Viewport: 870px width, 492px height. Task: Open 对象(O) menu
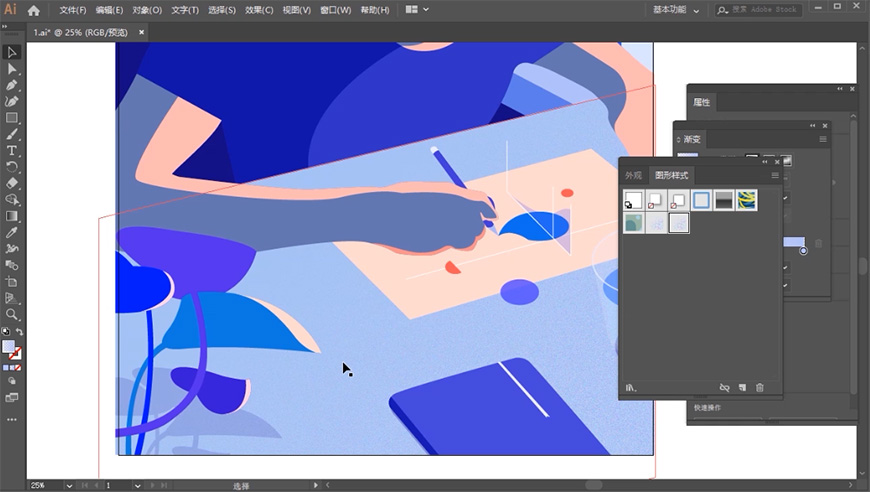coord(147,10)
